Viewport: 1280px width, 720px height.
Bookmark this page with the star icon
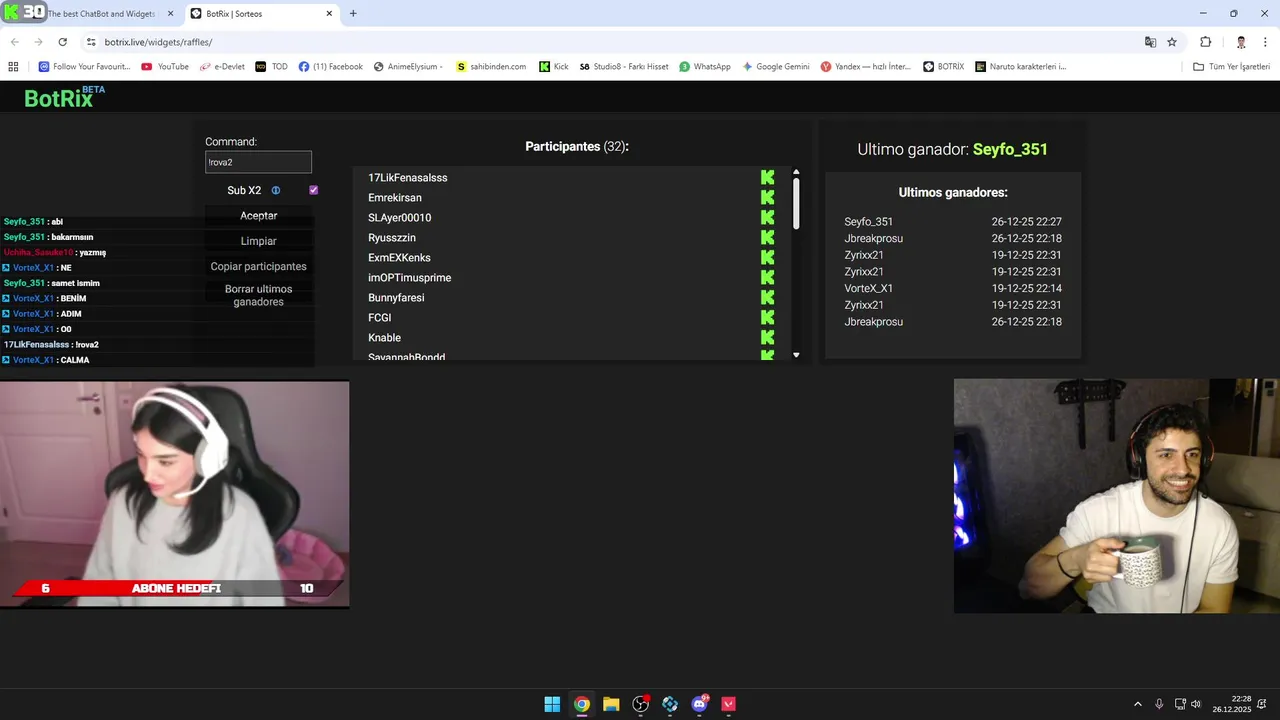click(1172, 42)
